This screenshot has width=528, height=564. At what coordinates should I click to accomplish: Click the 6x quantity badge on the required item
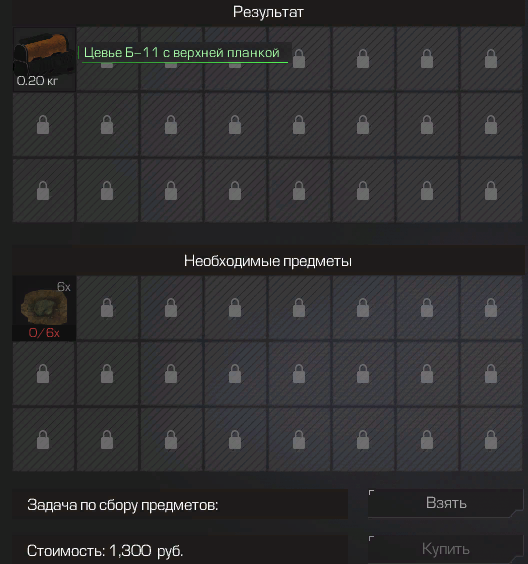click(x=64, y=287)
